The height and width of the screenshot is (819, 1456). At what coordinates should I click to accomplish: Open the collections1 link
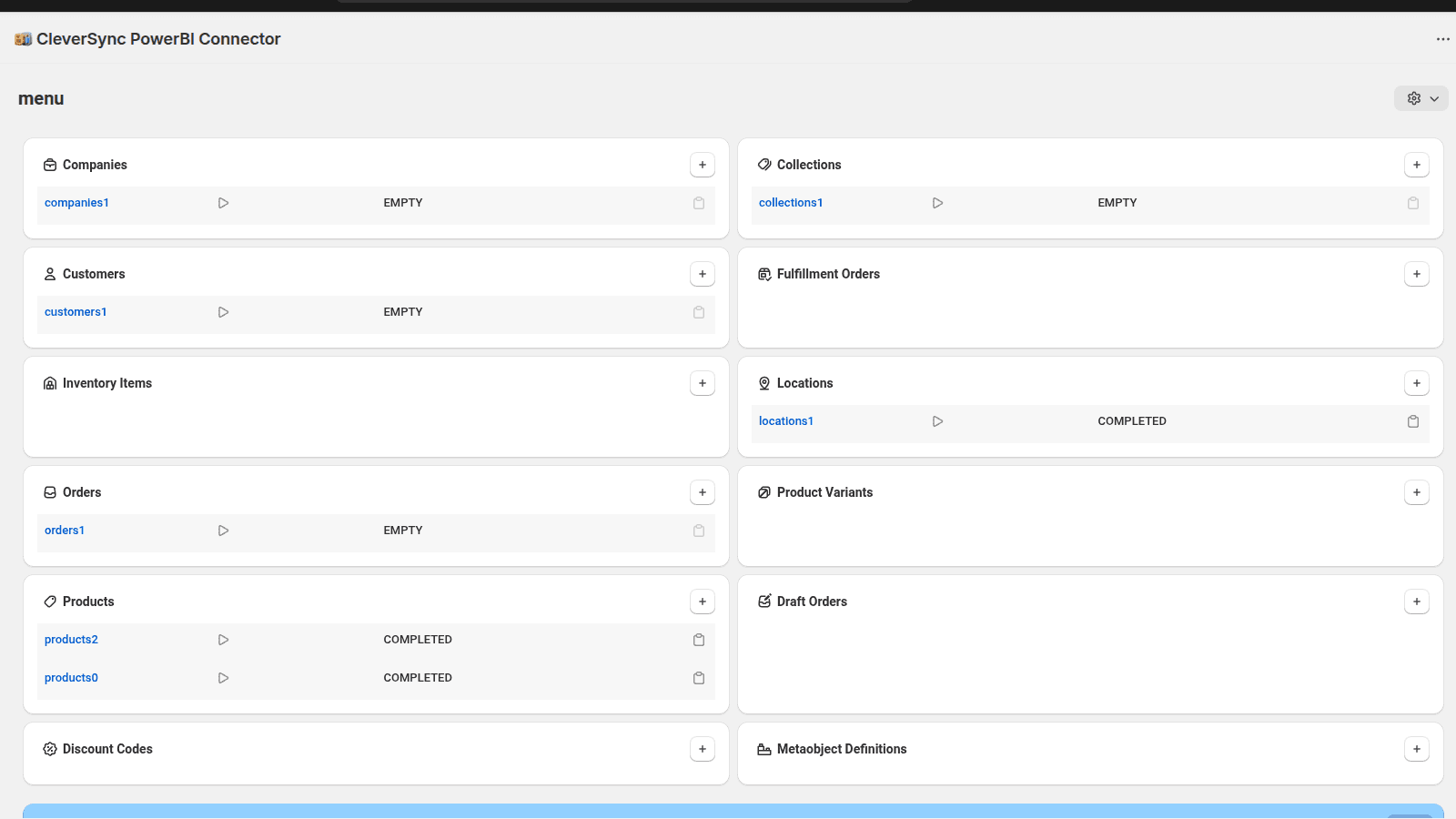(791, 203)
